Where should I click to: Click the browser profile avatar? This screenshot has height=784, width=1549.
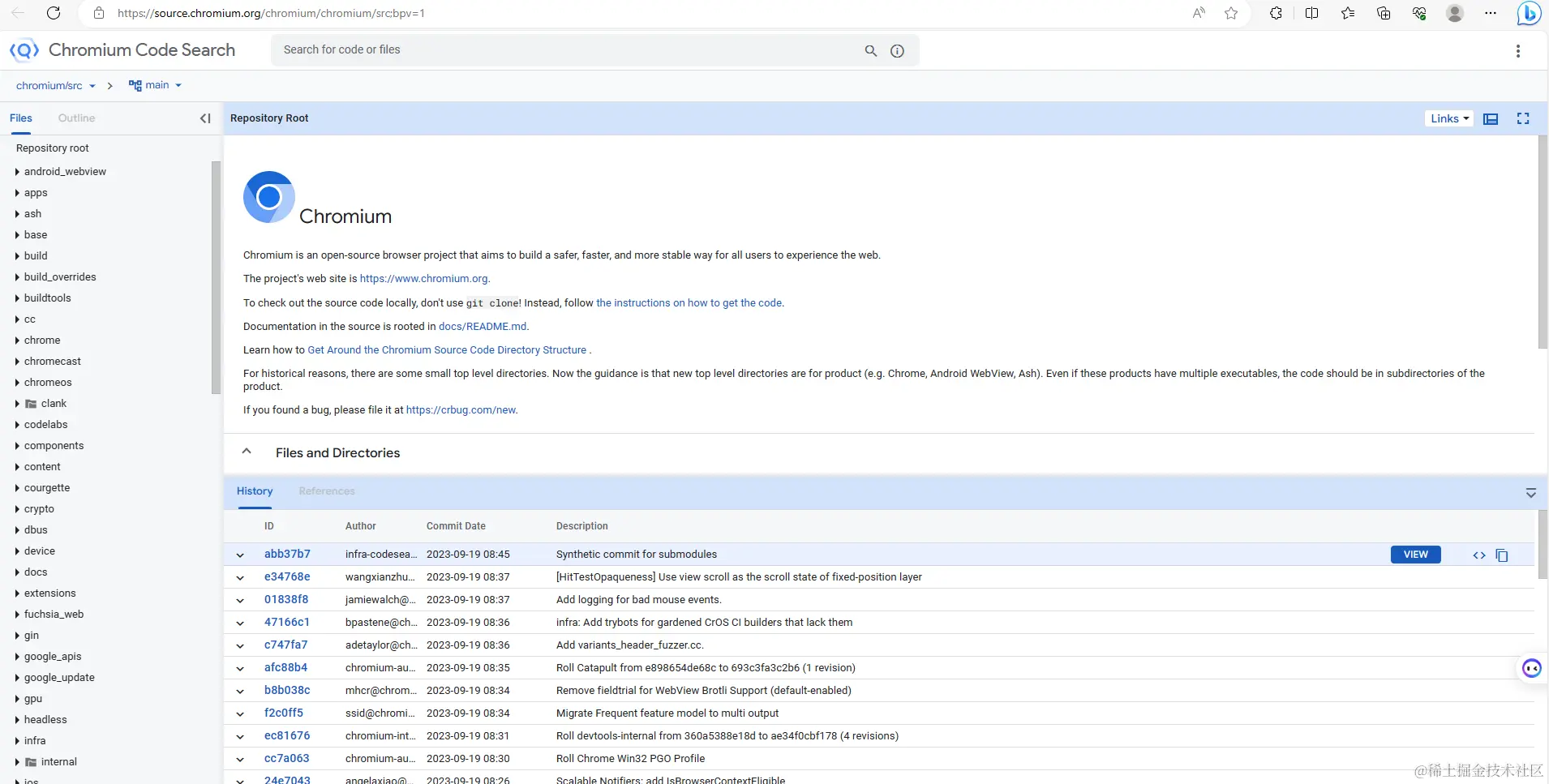(x=1455, y=13)
